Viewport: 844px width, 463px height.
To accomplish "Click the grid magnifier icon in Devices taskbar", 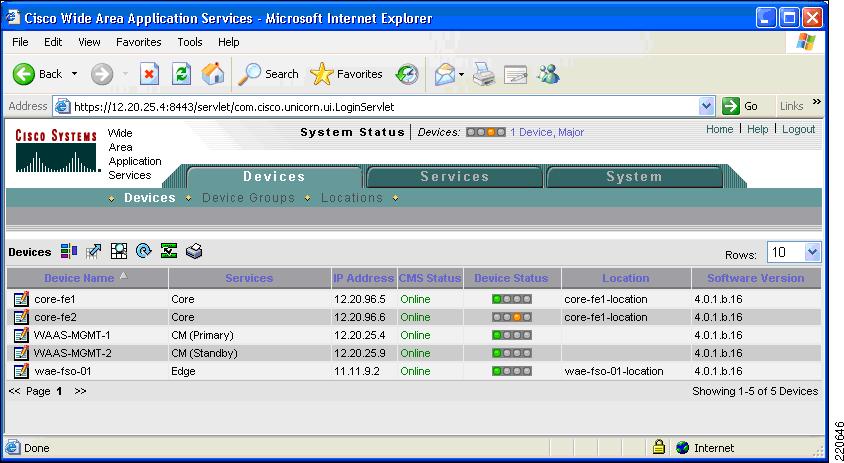I will [x=118, y=251].
